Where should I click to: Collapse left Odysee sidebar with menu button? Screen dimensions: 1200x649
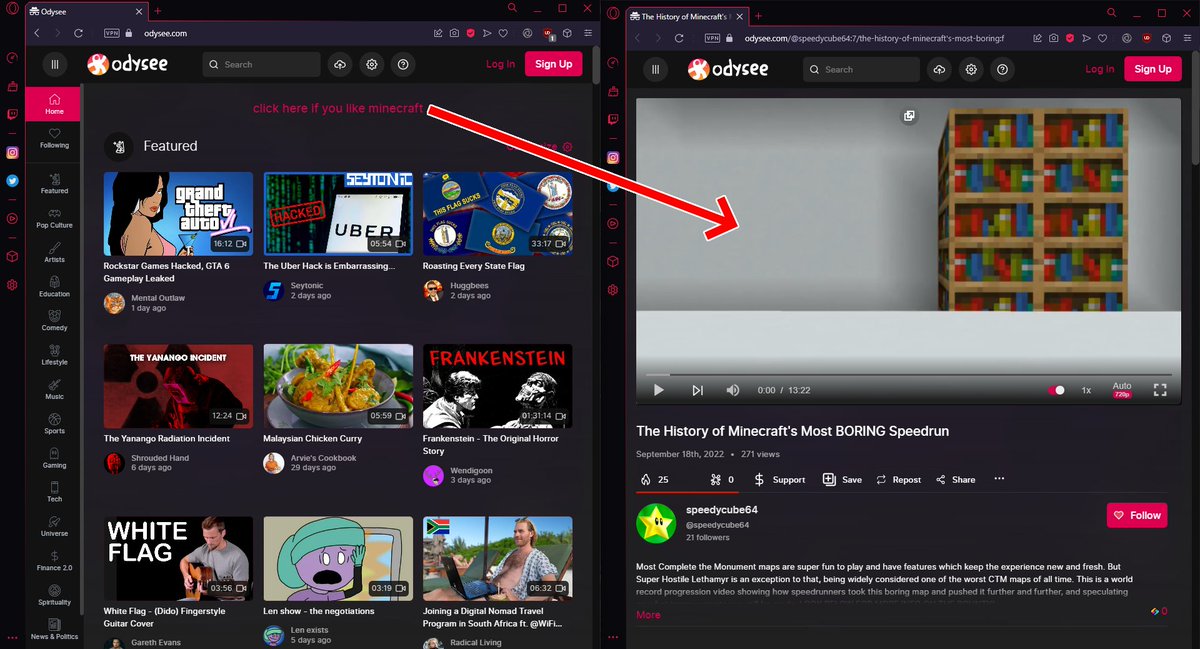55,64
